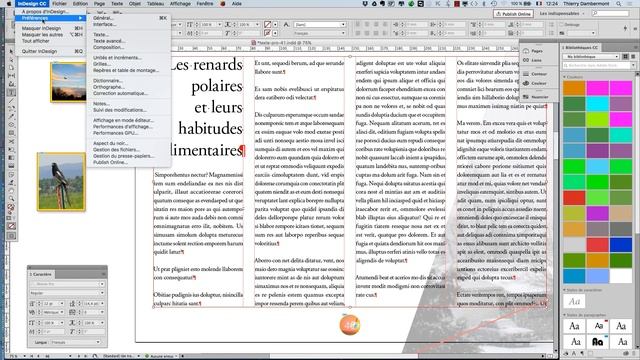Select the Type (T) tool
The height and width of the screenshot is (360, 640).
11,93
